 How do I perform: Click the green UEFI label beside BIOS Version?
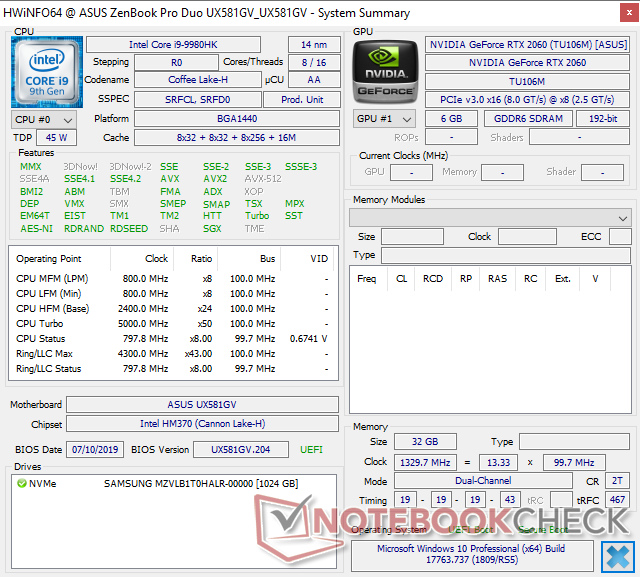[x=312, y=450]
